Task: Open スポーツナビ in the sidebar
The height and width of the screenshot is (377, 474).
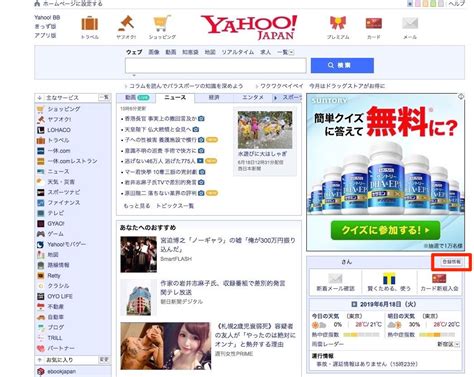Action: coord(64,192)
